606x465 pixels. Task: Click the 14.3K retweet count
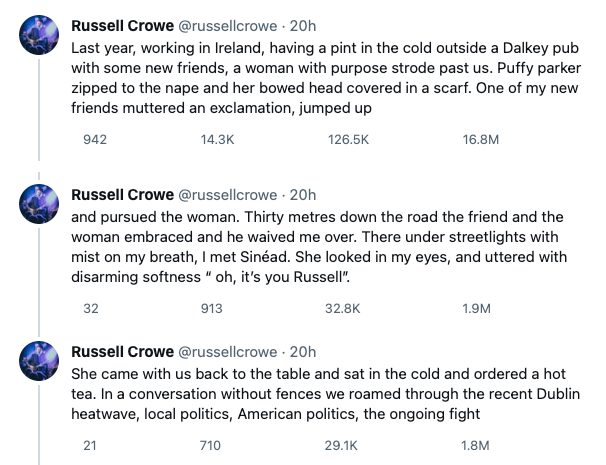[217, 141]
